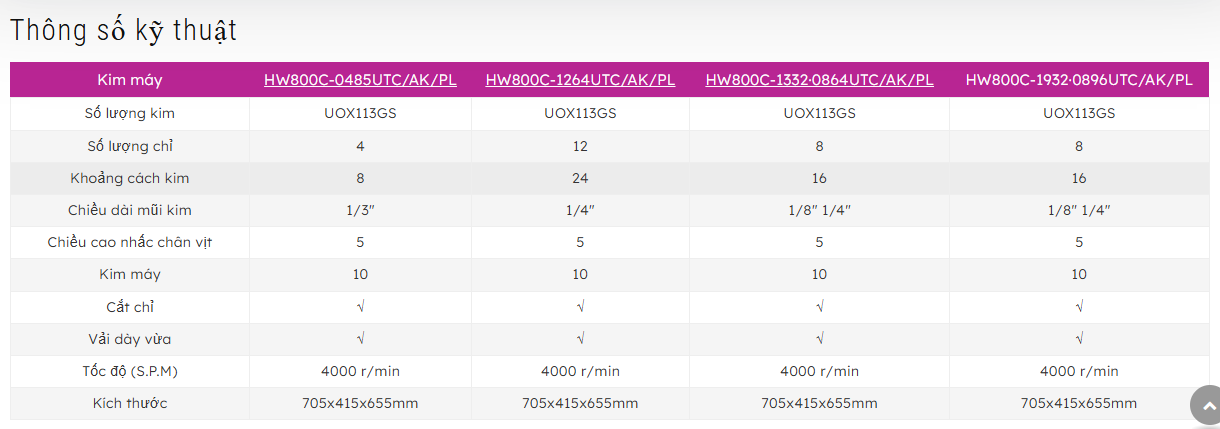This screenshot has height=429, width=1220.
Task: Click the Cắt chỉ row label
Action: point(130,306)
